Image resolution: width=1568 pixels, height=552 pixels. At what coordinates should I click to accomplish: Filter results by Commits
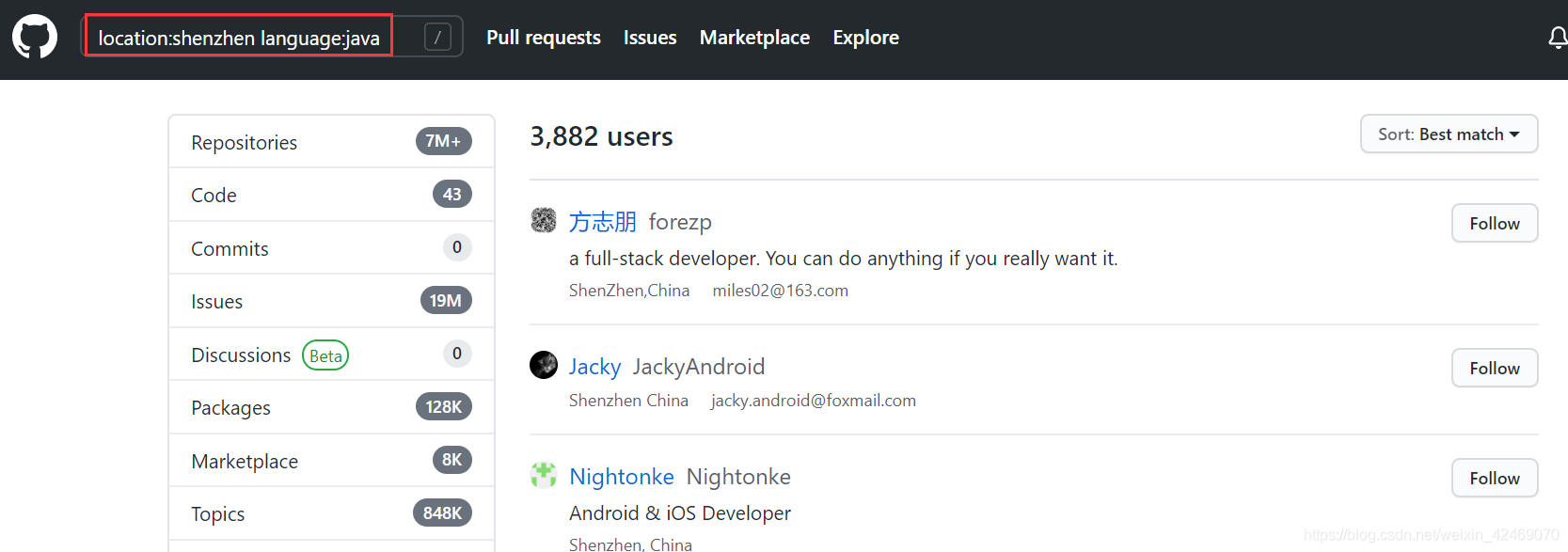point(331,248)
